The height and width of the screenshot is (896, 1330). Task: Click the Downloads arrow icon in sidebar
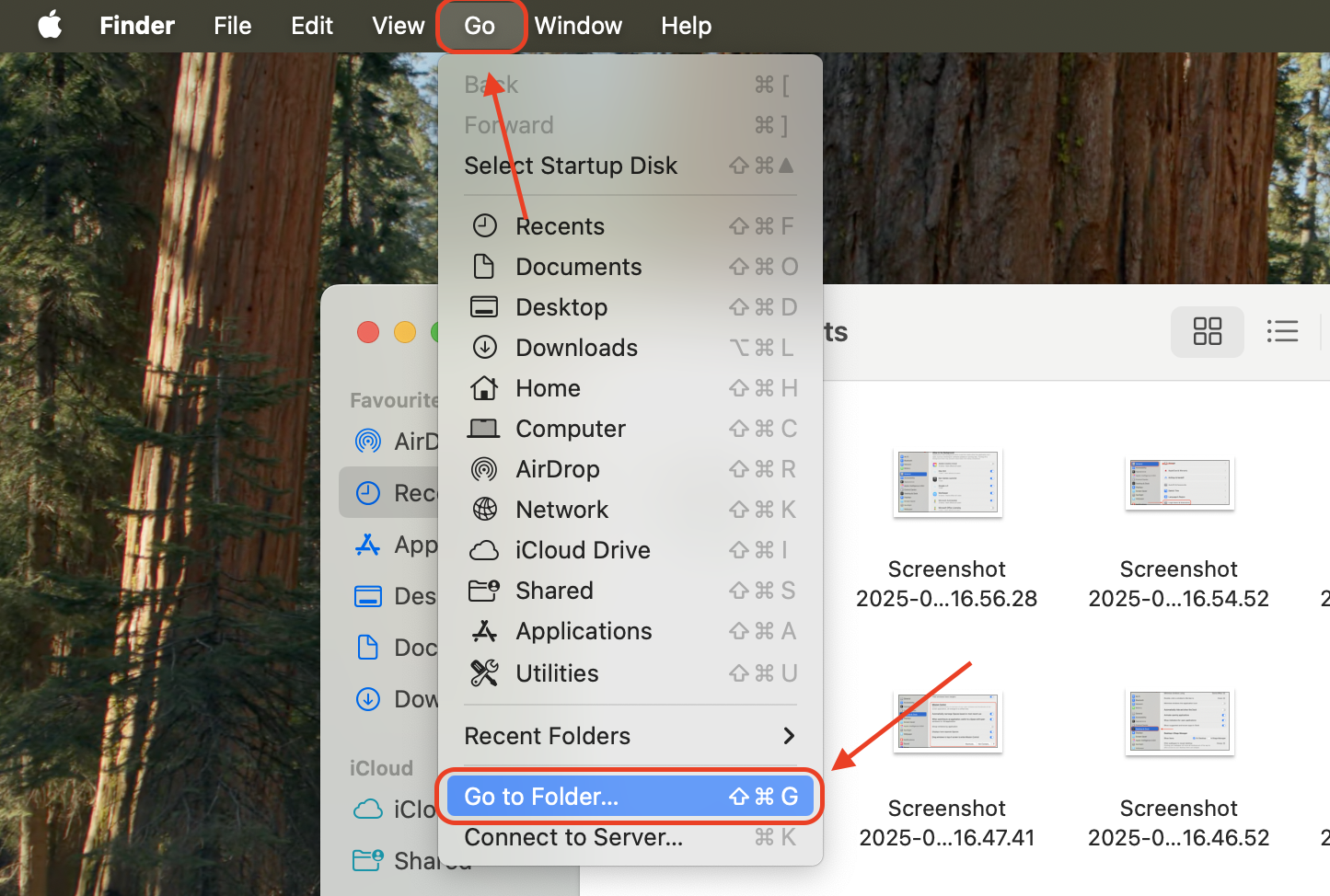tap(368, 699)
